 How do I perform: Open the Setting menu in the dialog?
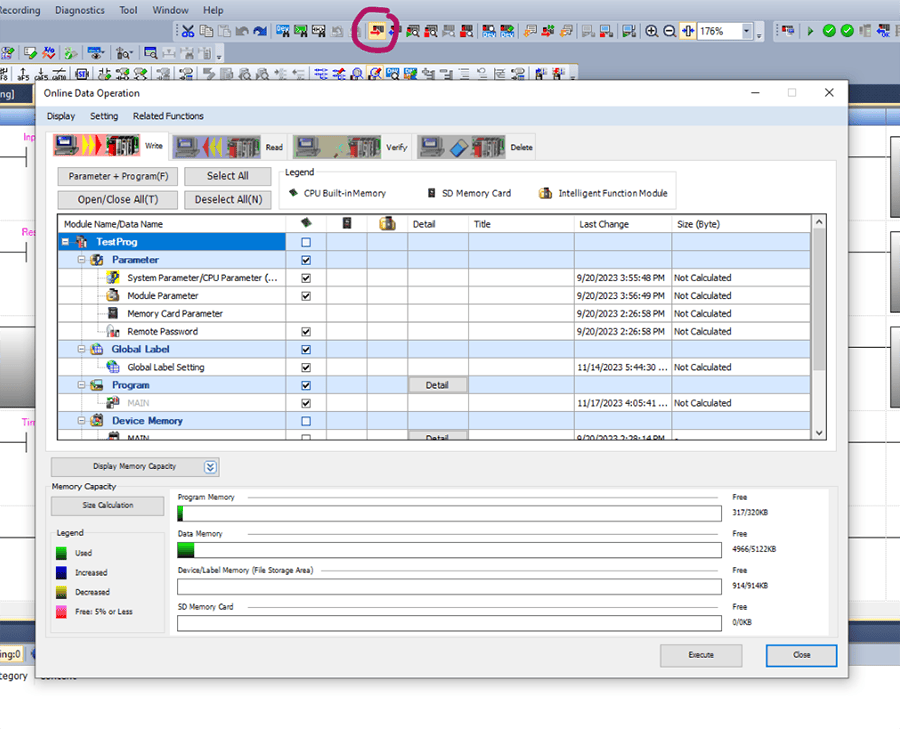[104, 116]
